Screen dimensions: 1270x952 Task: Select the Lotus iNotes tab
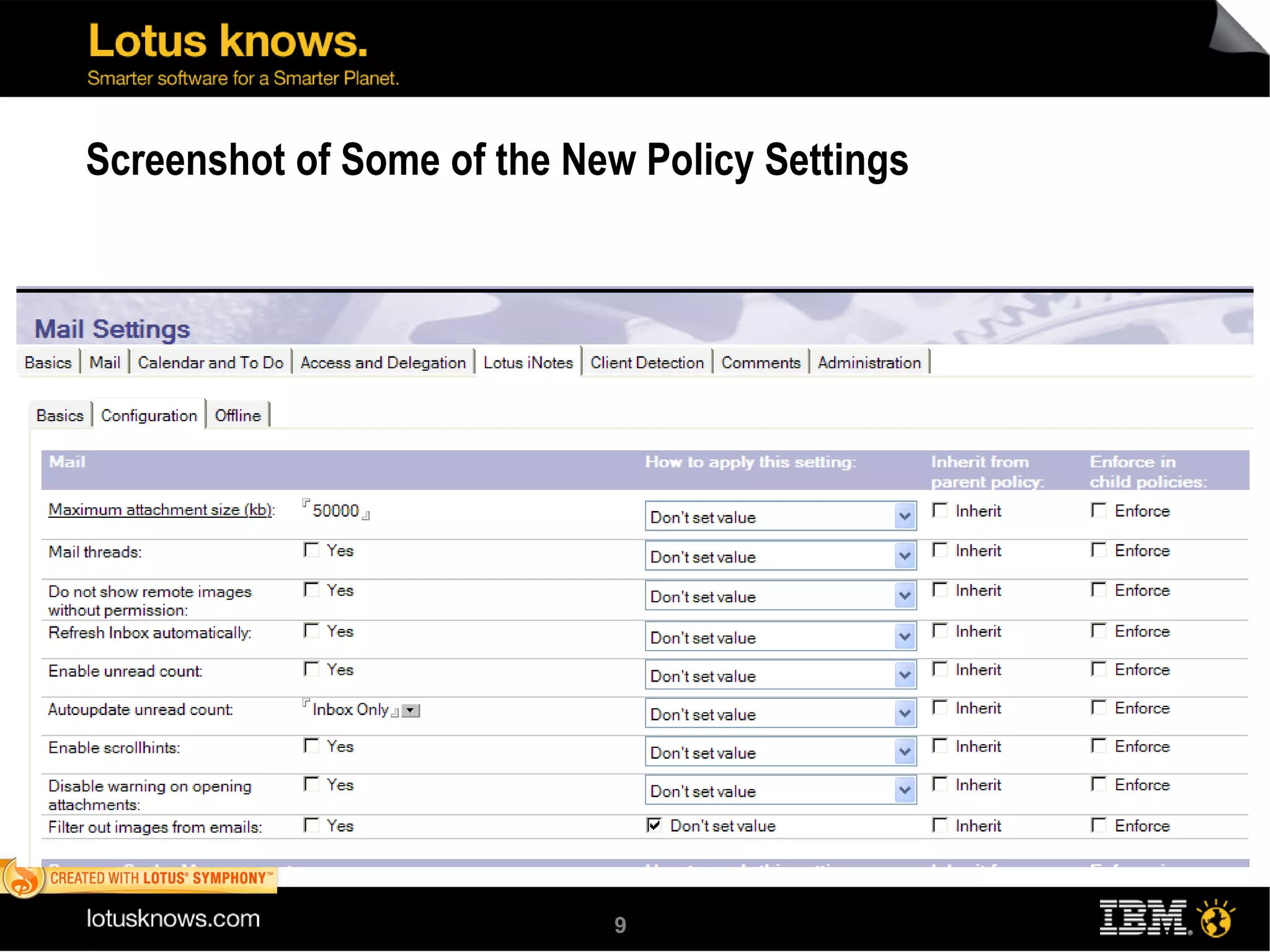528,363
